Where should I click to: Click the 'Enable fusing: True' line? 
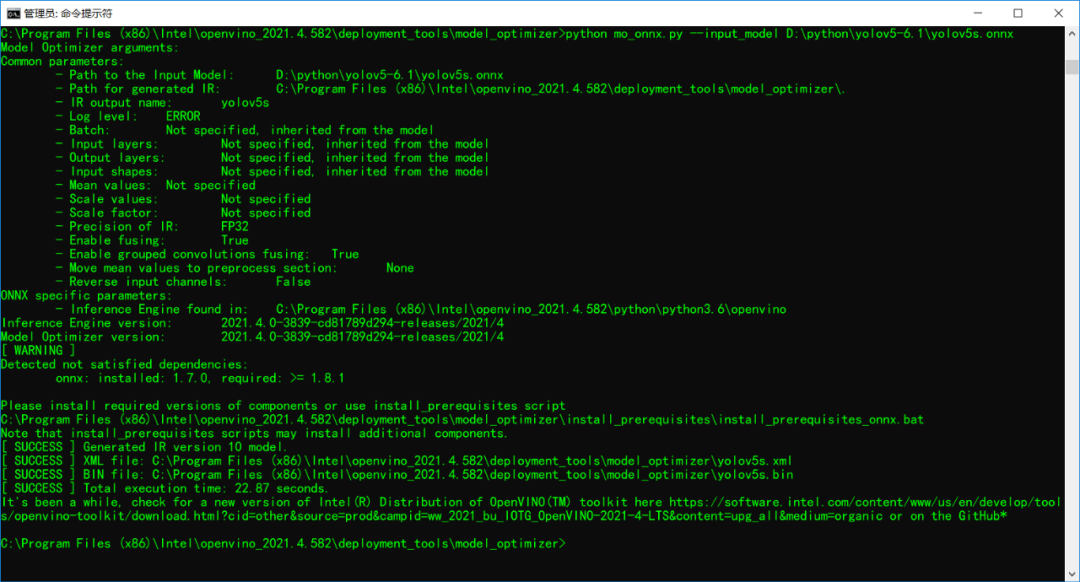(152, 240)
